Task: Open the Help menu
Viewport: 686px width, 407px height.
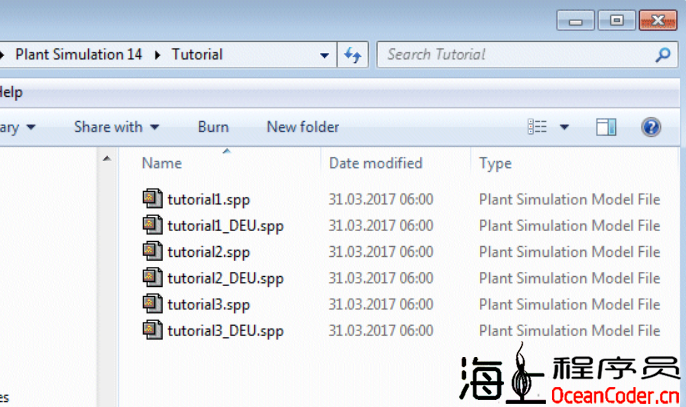Action: (x=11, y=92)
